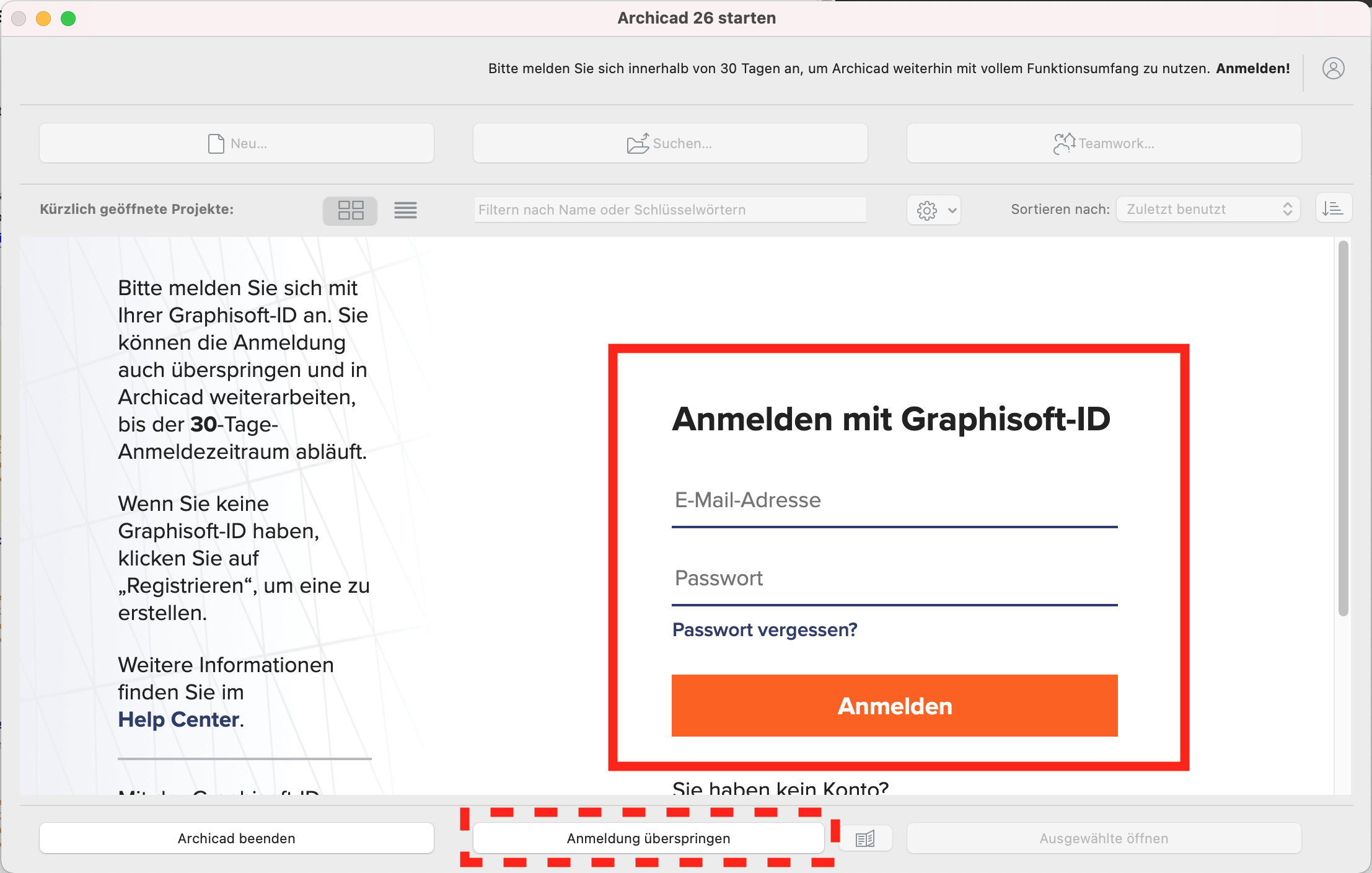Click the Suchen... browse button
The width and height of the screenshot is (1372, 873).
670,143
